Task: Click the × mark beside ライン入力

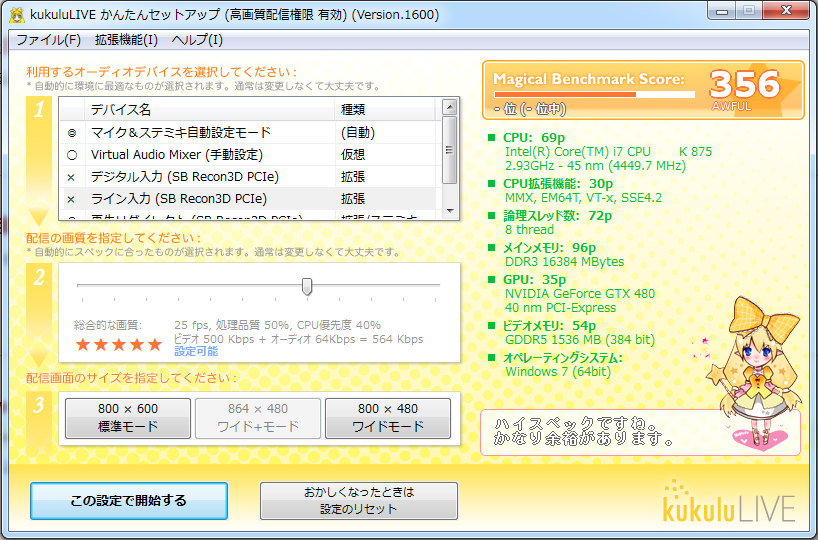Action: click(x=71, y=199)
